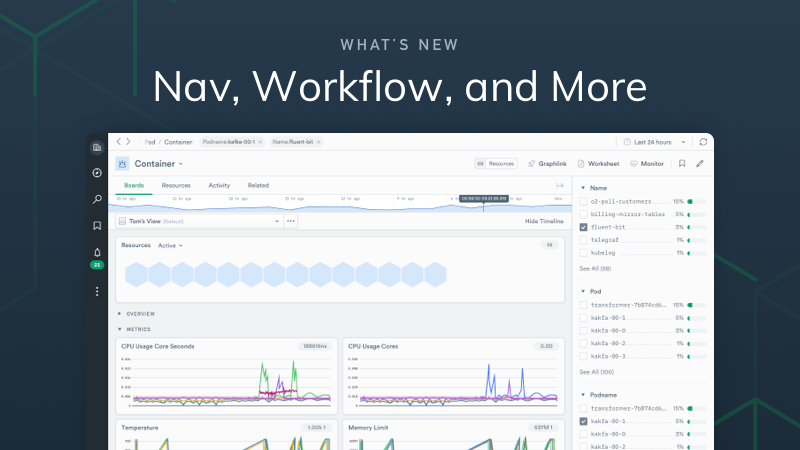800x450 pixels.
Task: Remove the Name:fluent-bit filter chip
Action: pos(318,142)
